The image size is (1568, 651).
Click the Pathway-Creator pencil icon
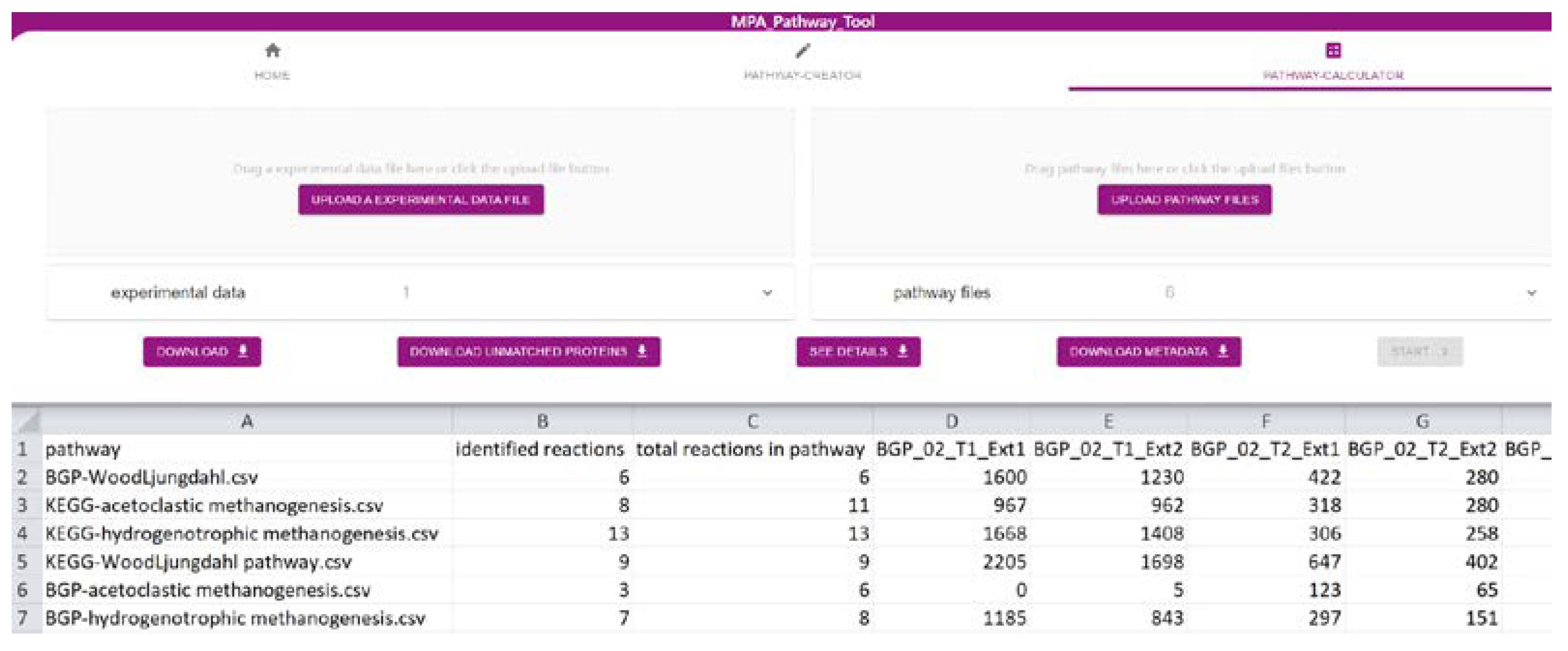coord(803,51)
